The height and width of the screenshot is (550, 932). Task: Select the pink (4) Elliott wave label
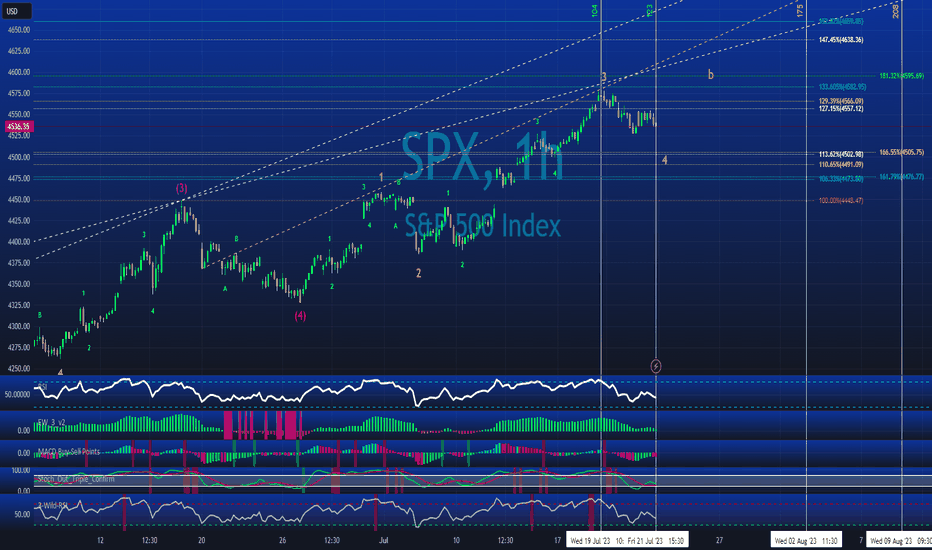coord(300,316)
